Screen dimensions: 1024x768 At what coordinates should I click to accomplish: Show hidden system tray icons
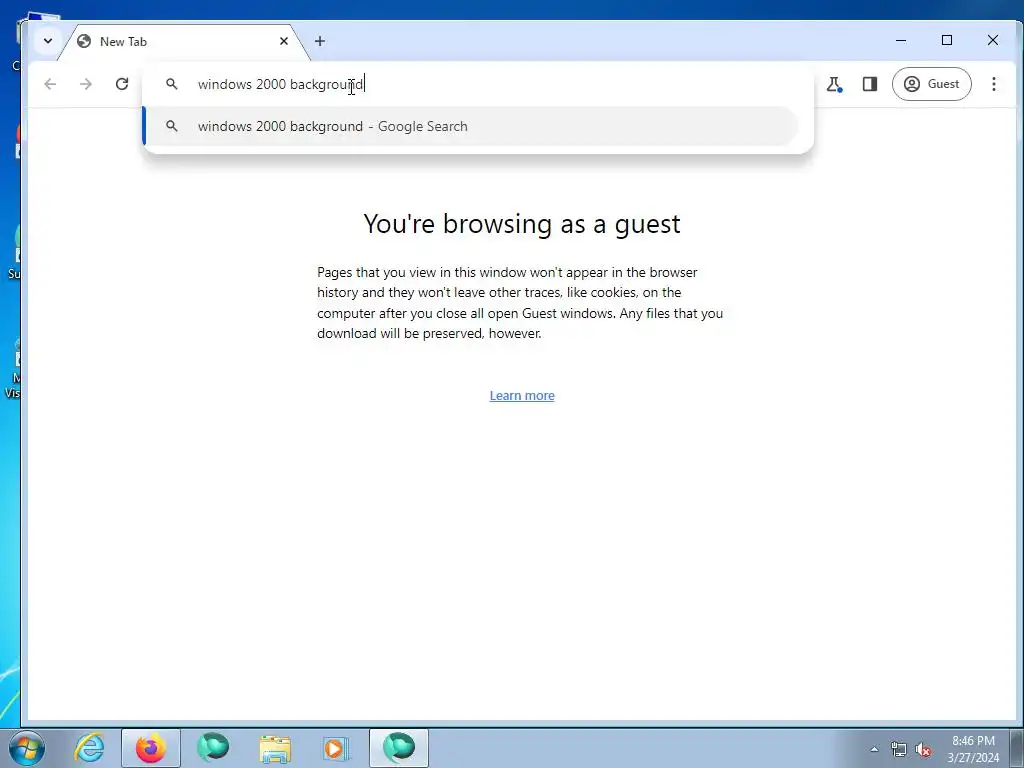click(874, 749)
